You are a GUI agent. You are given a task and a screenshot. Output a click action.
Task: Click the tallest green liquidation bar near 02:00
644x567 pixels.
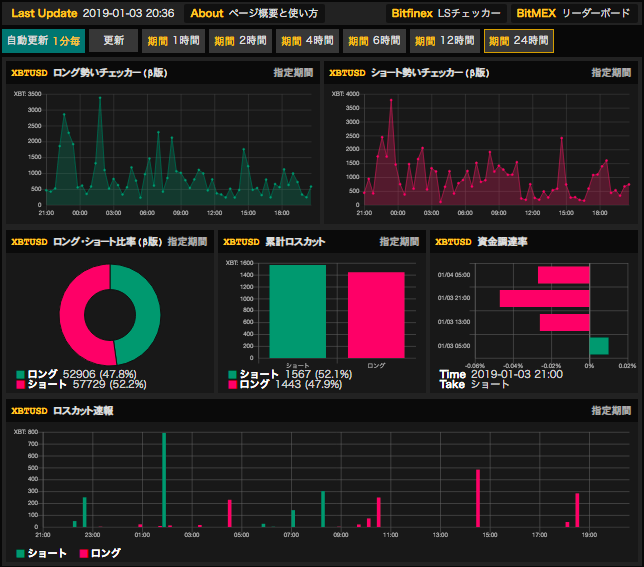[164, 480]
